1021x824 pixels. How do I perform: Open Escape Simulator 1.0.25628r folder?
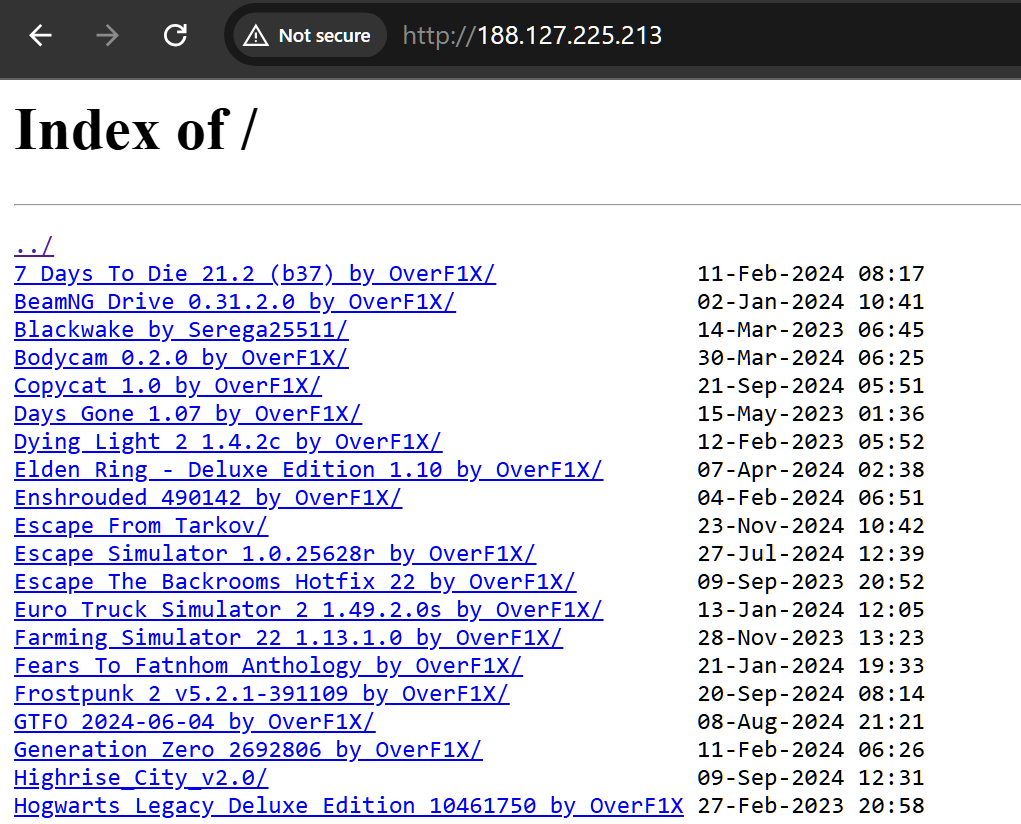point(275,554)
